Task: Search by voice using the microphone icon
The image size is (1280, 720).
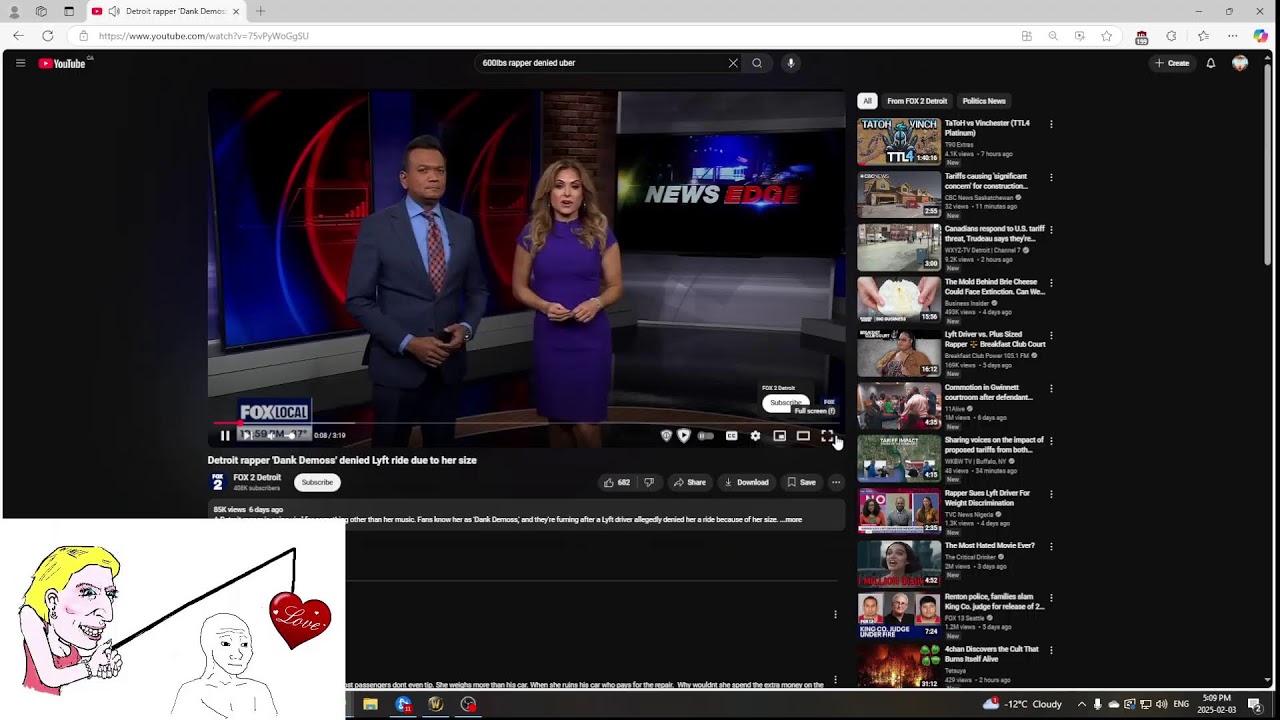Action: (x=790, y=63)
